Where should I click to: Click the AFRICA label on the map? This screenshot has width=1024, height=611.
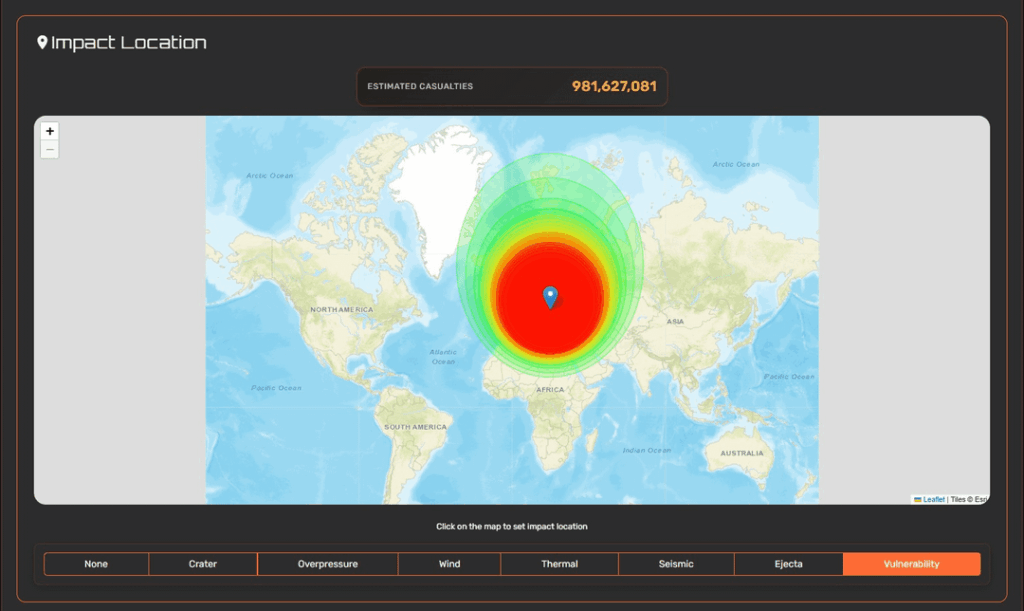point(550,390)
